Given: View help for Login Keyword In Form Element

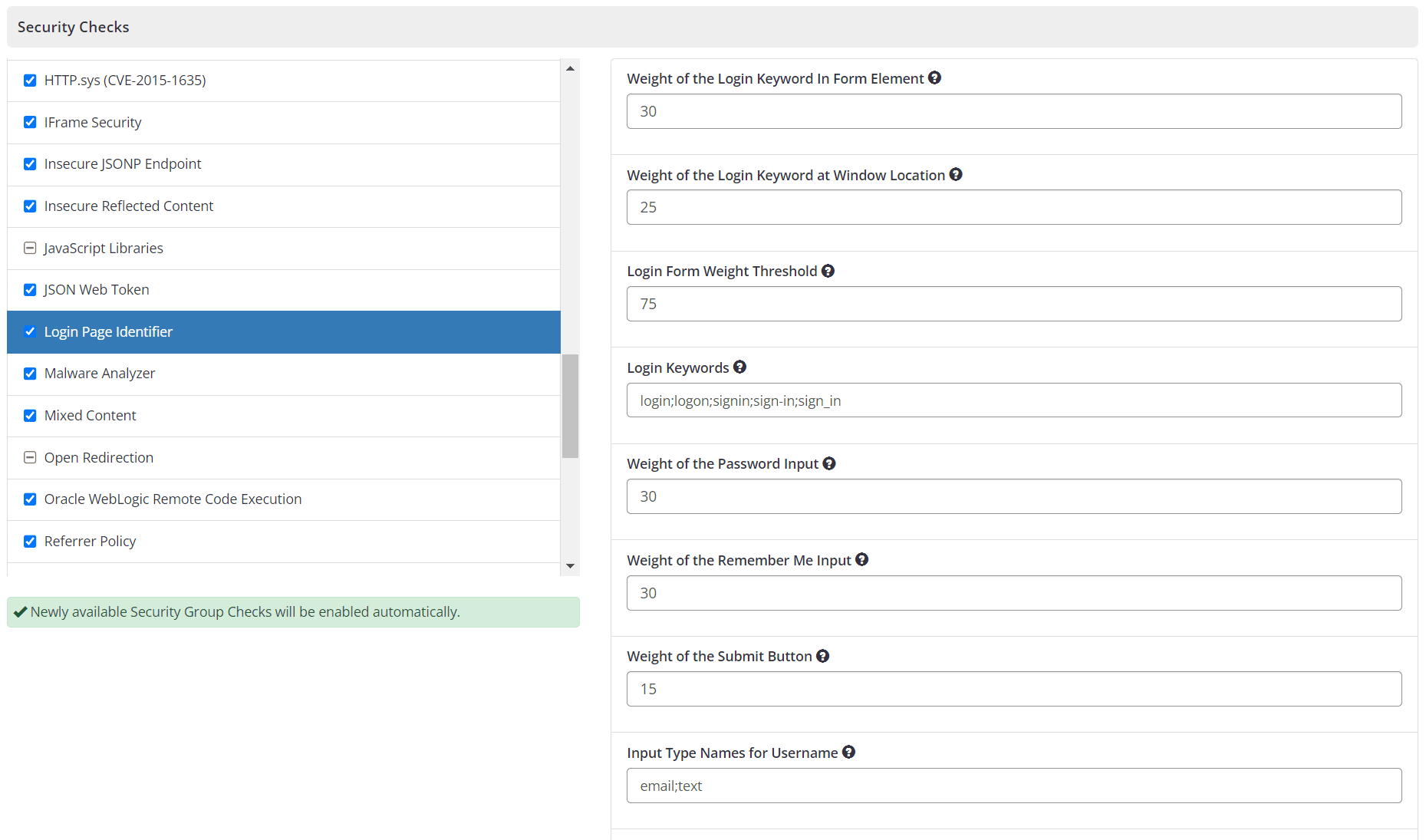Looking at the screenshot, I should [x=934, y=77].
